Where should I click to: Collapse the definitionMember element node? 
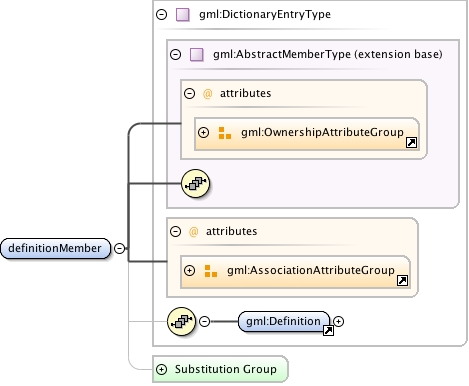click(x=119, y=248)
